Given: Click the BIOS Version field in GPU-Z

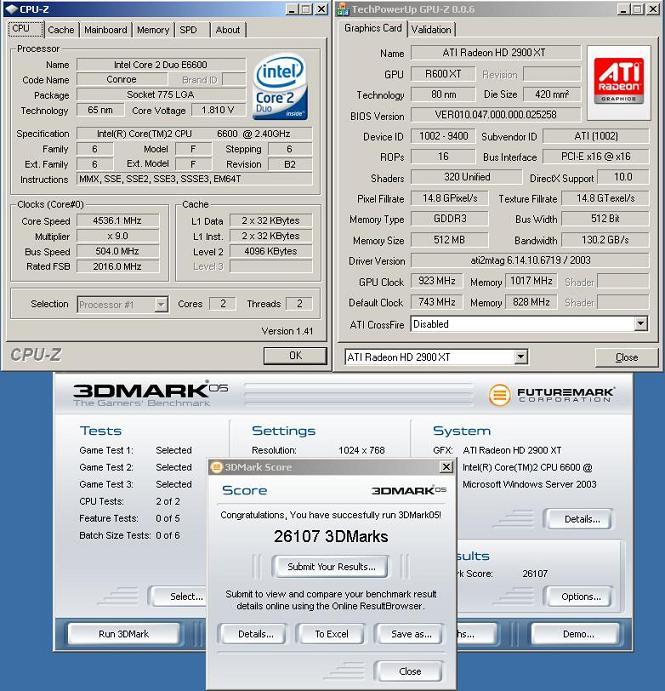Looking at the screenshot, I should [x=496, y=115].
